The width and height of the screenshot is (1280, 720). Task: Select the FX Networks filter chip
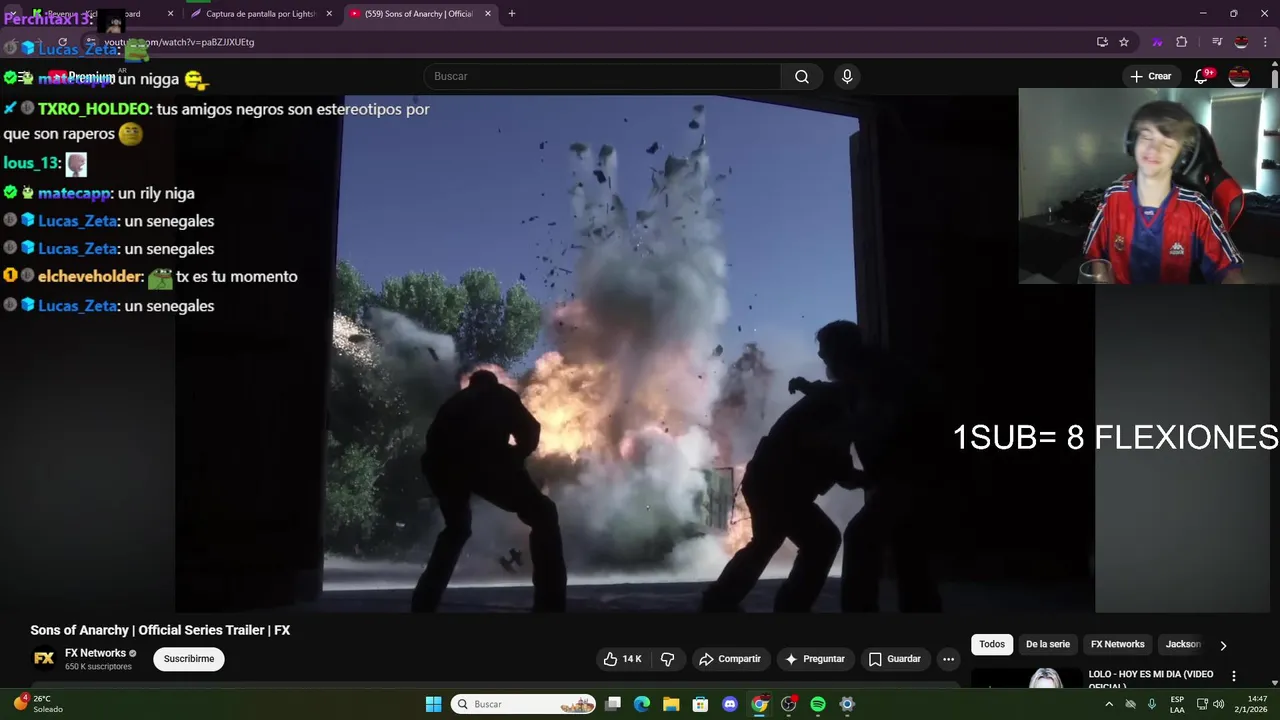1117,644
